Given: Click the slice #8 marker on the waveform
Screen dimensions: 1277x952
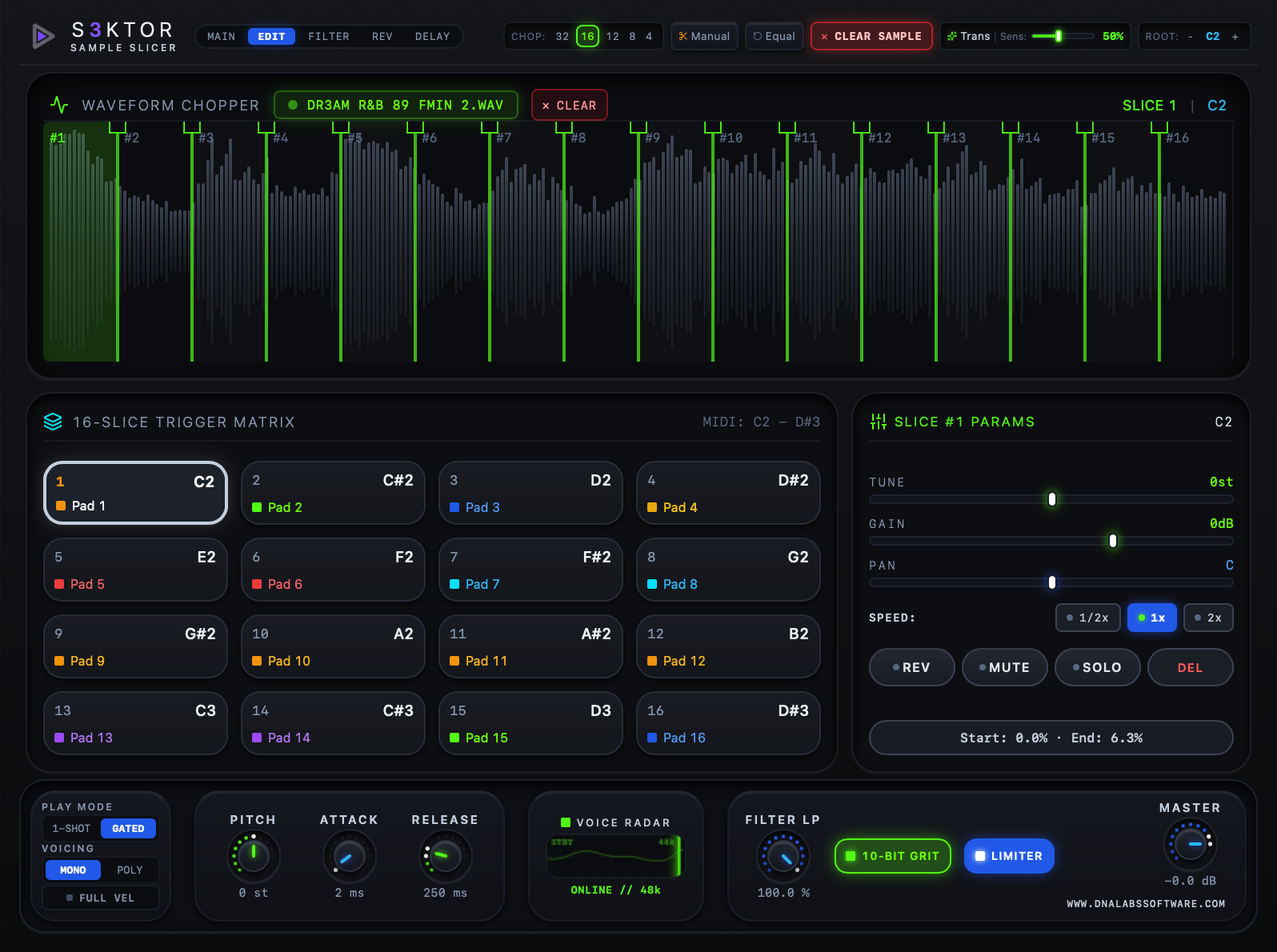Looking at the screenshot, I should click(564, 128).
